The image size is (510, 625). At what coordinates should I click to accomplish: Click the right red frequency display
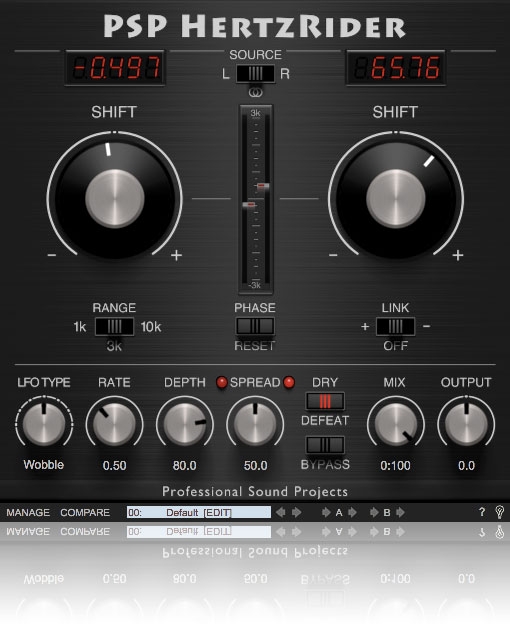396,67
